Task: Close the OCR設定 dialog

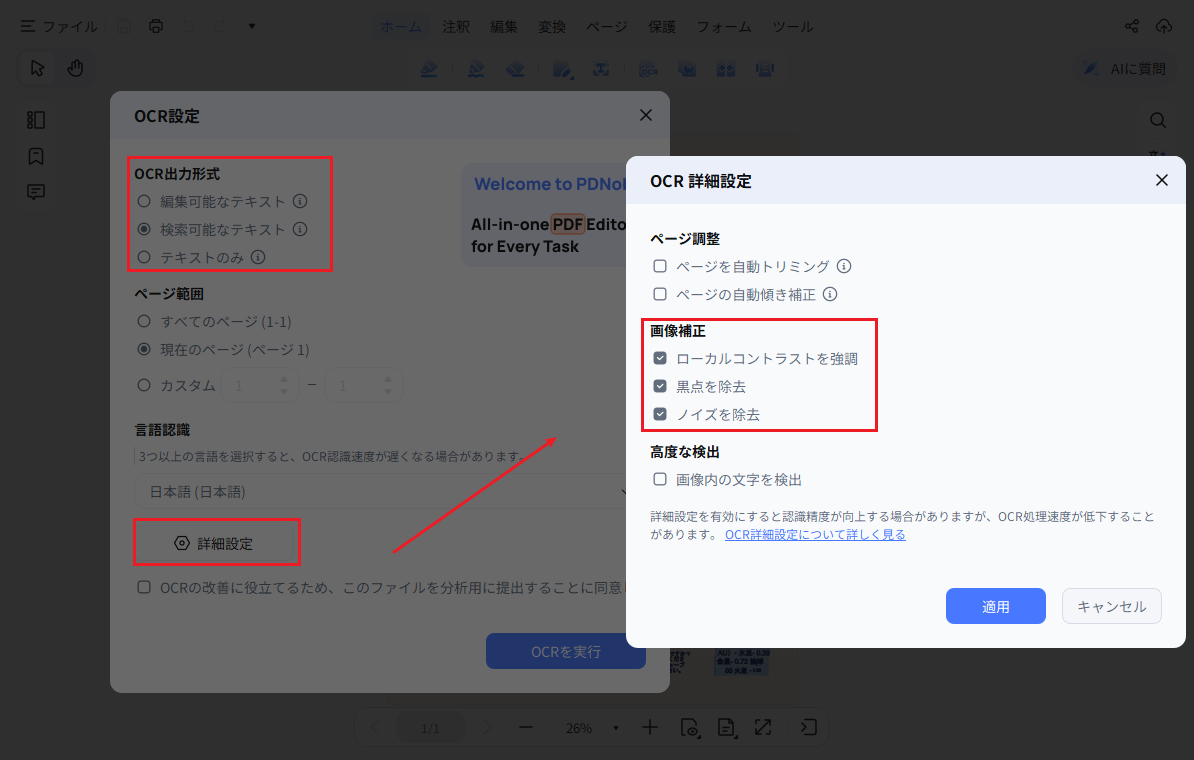Action: [646, 115]
